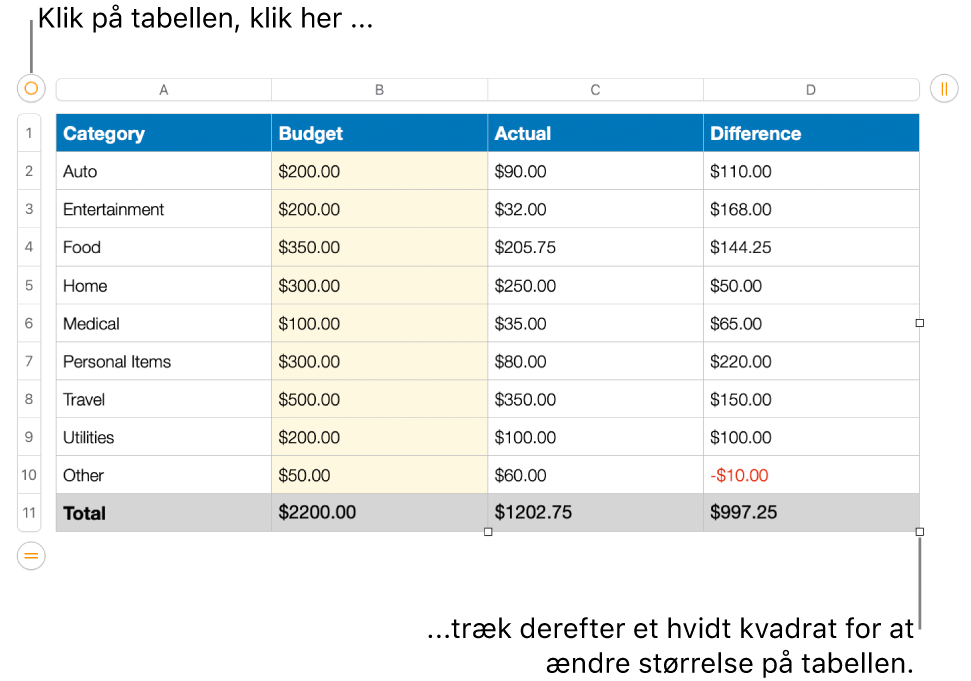
Task: Click the Difference column header cell
Action: coord(811,133)
